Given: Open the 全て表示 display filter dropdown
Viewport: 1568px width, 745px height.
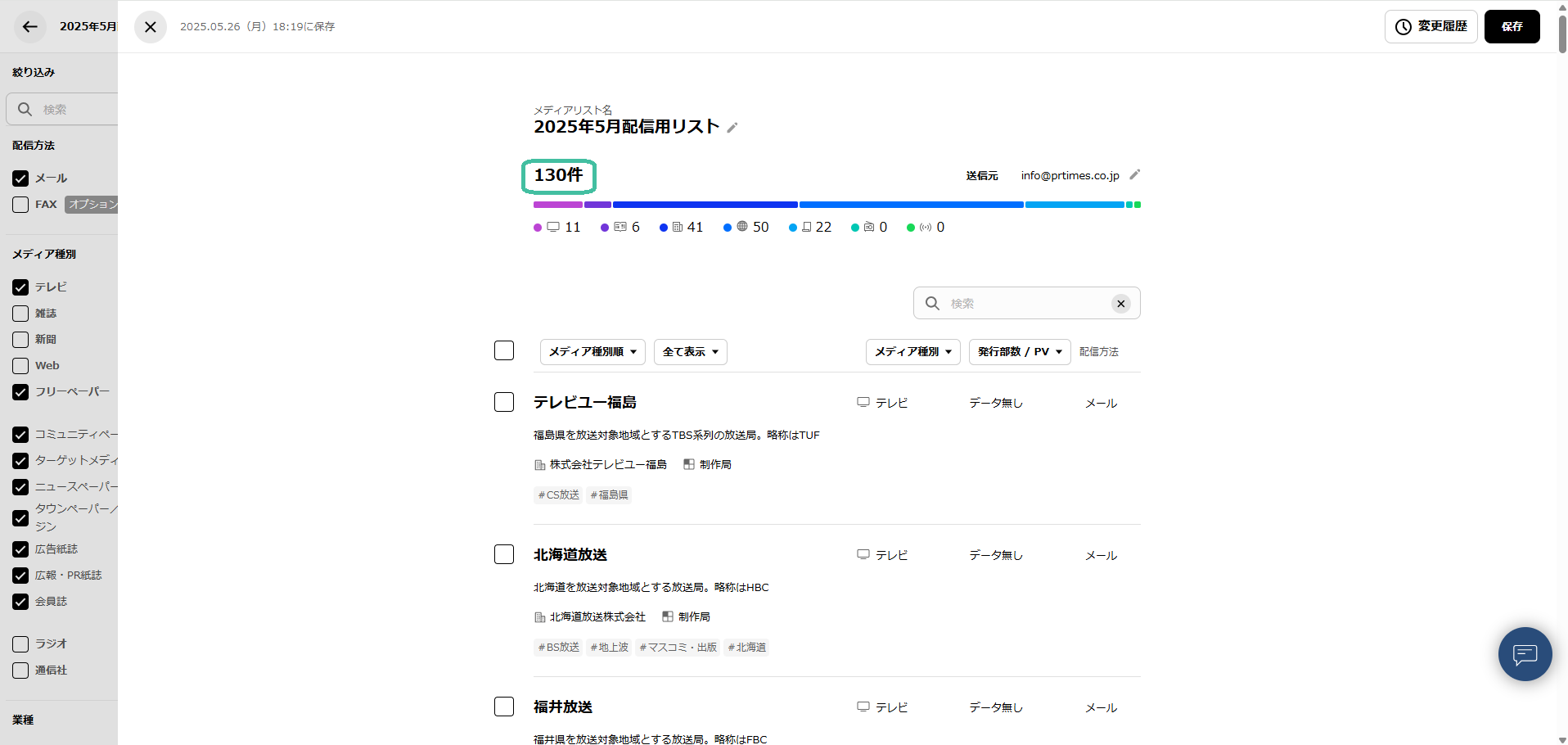Looking at the screenshot, I should point(689,351).
